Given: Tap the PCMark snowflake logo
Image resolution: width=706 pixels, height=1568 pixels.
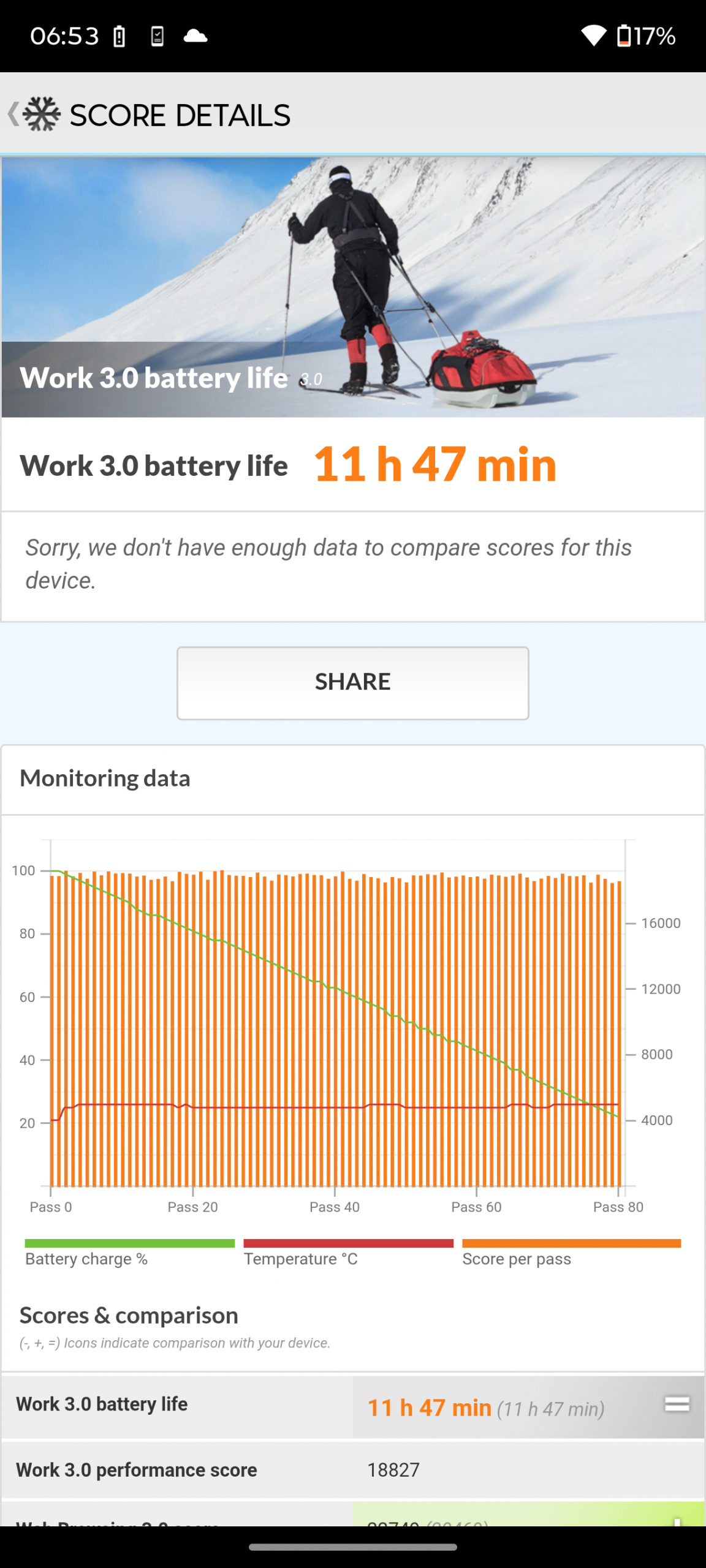Looking at the screenshot, I should [42, 114].
